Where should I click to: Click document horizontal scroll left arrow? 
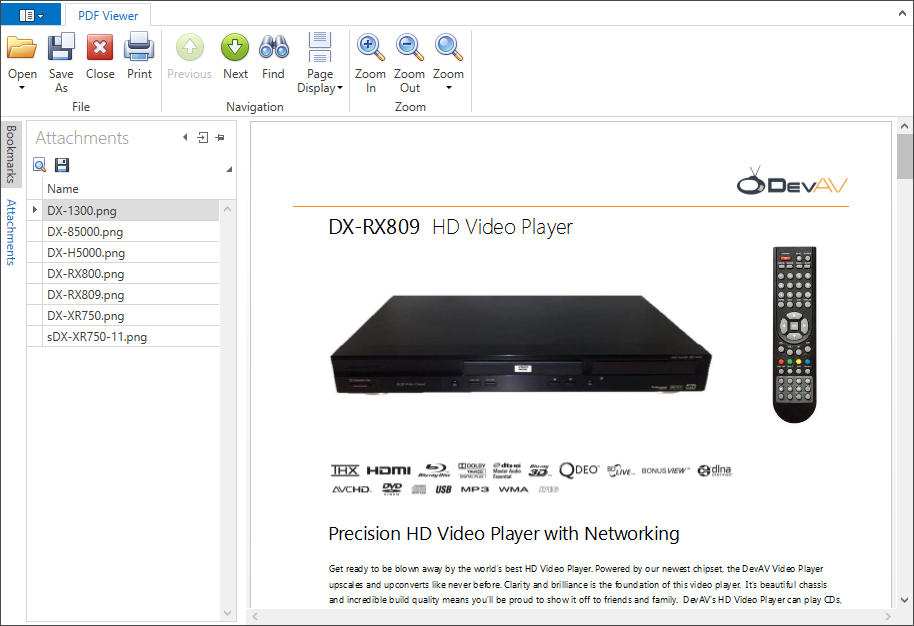pyautogui.click(x=255, y=616)
